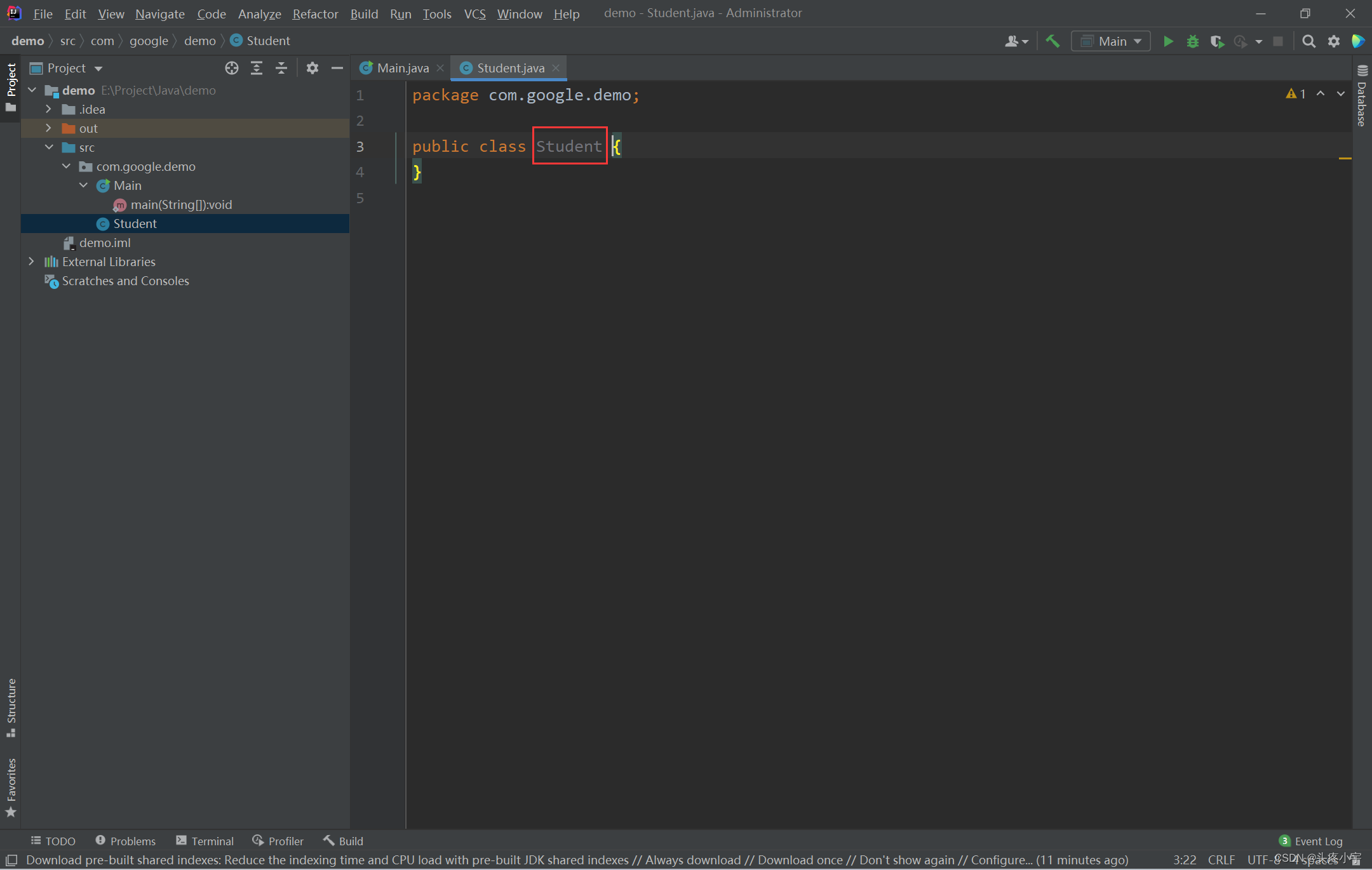The height and width of the screenshot is (870, 1372).
Task: Expand External Libraries node
Action: coord(31,262)
